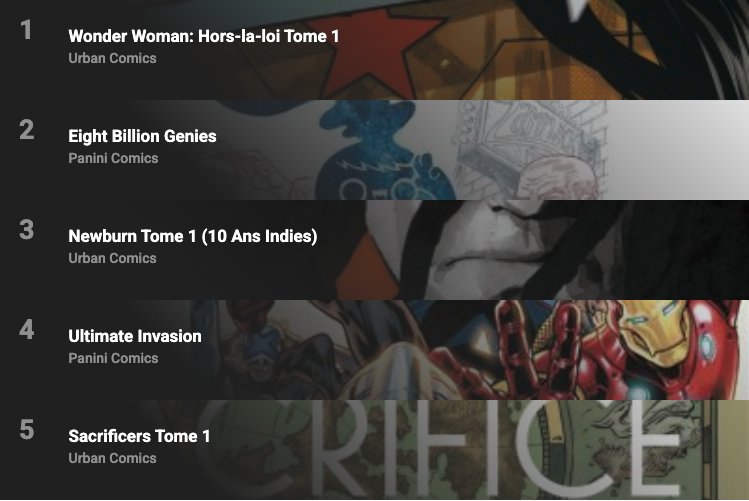
Task: Click the rank number 5
Action: tap(27, 429)
